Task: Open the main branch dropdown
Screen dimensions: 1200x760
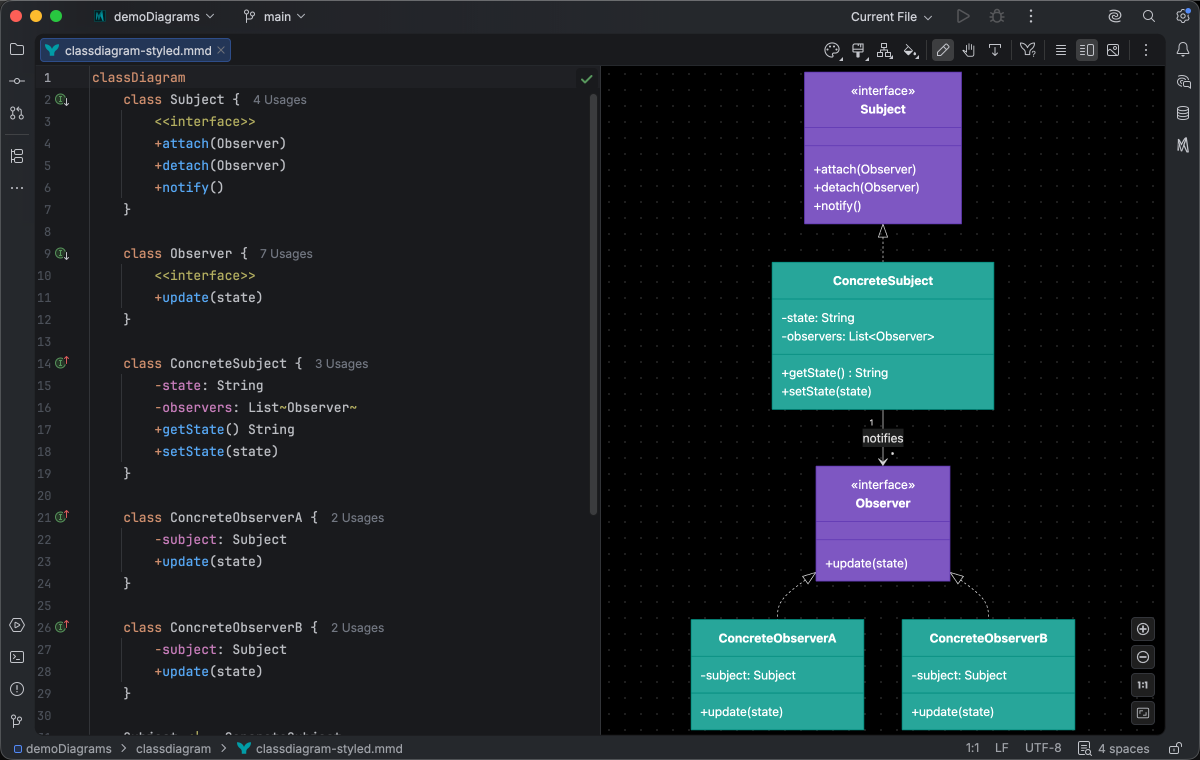Action: pyautogui.click(x=274, y=17)
